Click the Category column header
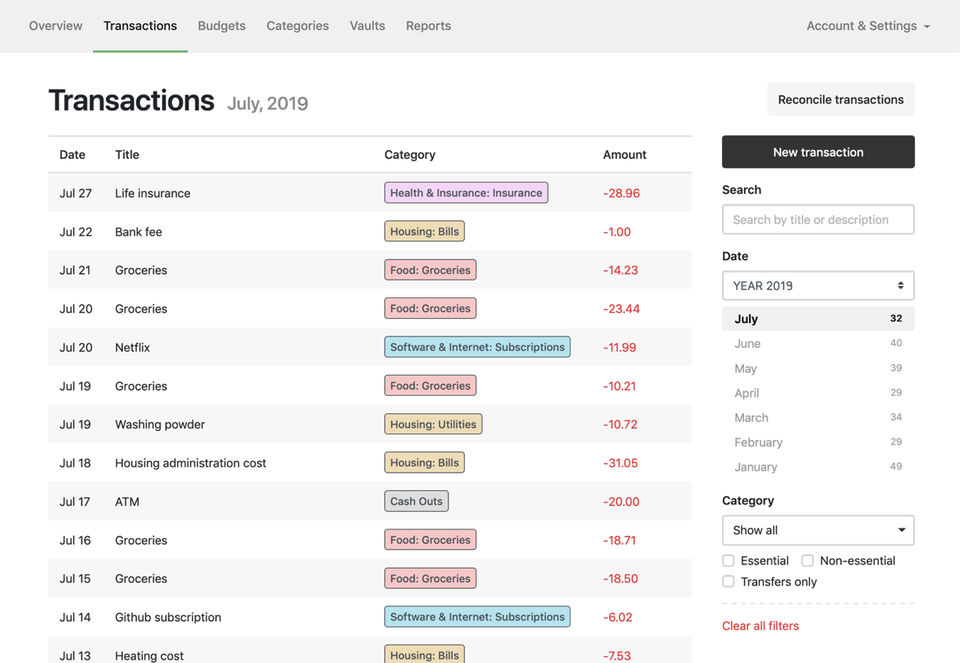 [410, 155]
